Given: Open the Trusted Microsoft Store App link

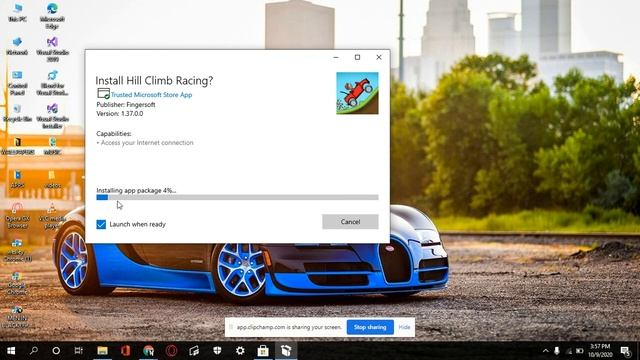Looking at the screenshot, I should 151,95.
